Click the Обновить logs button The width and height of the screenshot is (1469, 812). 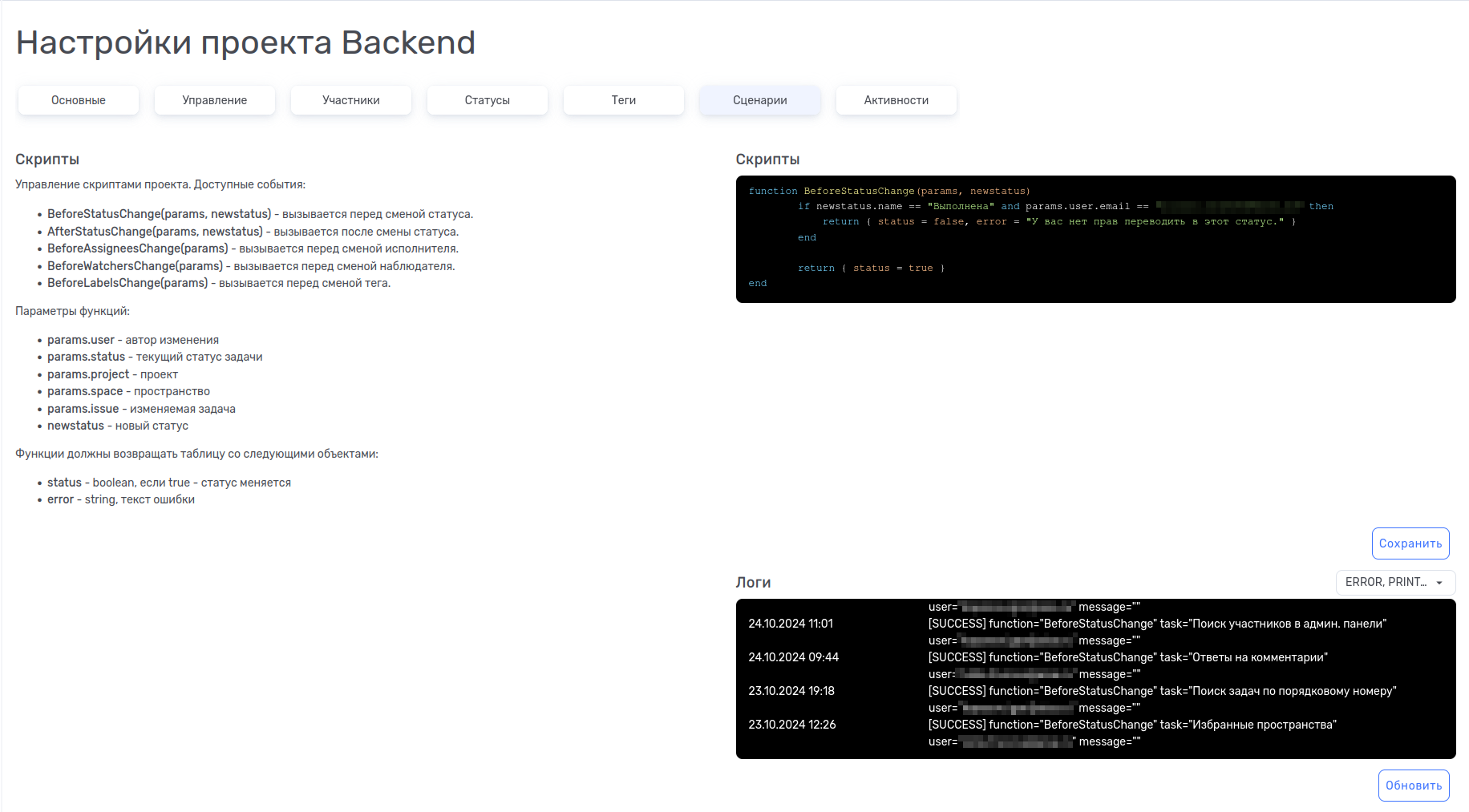tap(1414, 786)
